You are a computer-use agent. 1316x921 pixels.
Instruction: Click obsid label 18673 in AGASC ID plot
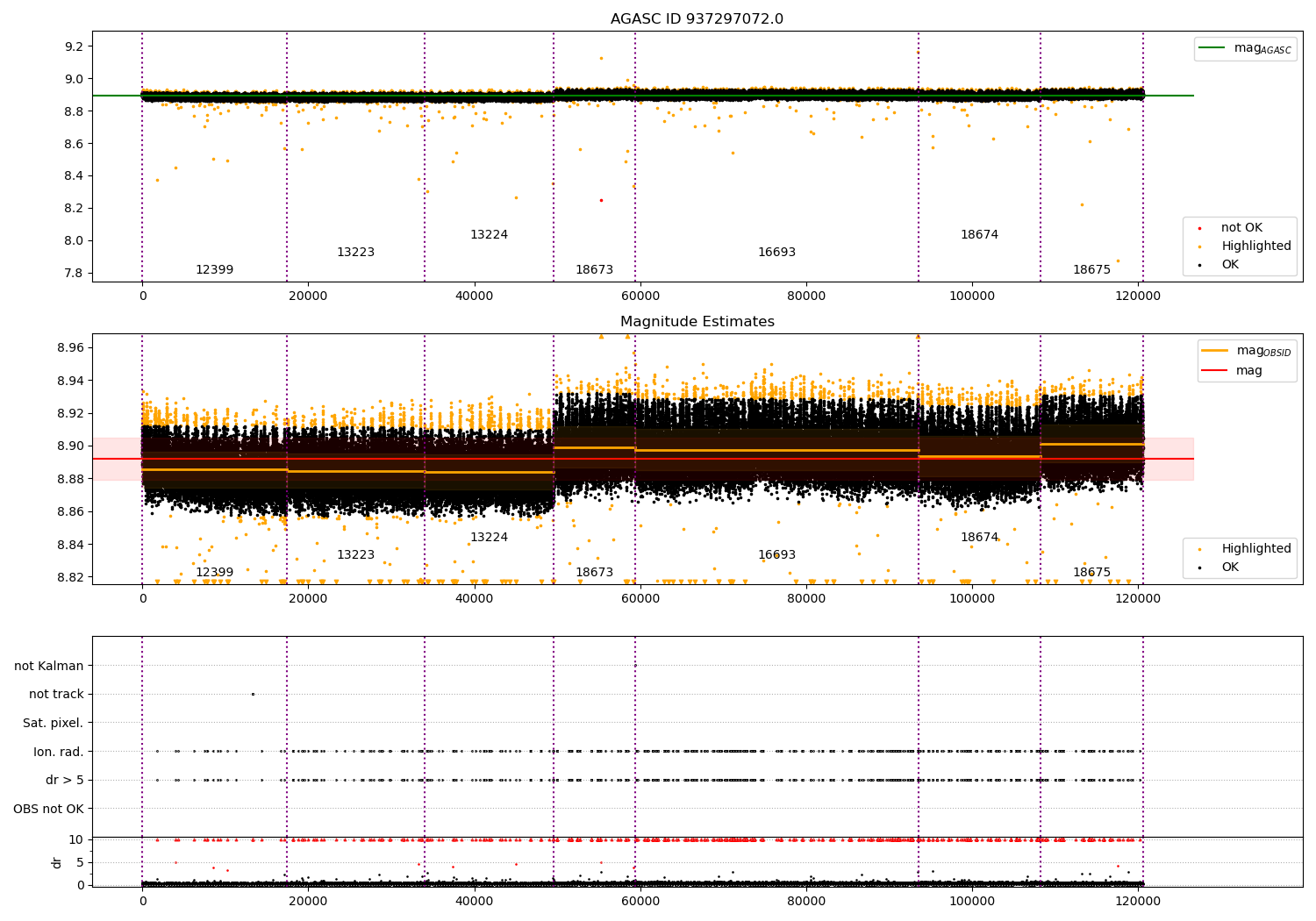594,270
